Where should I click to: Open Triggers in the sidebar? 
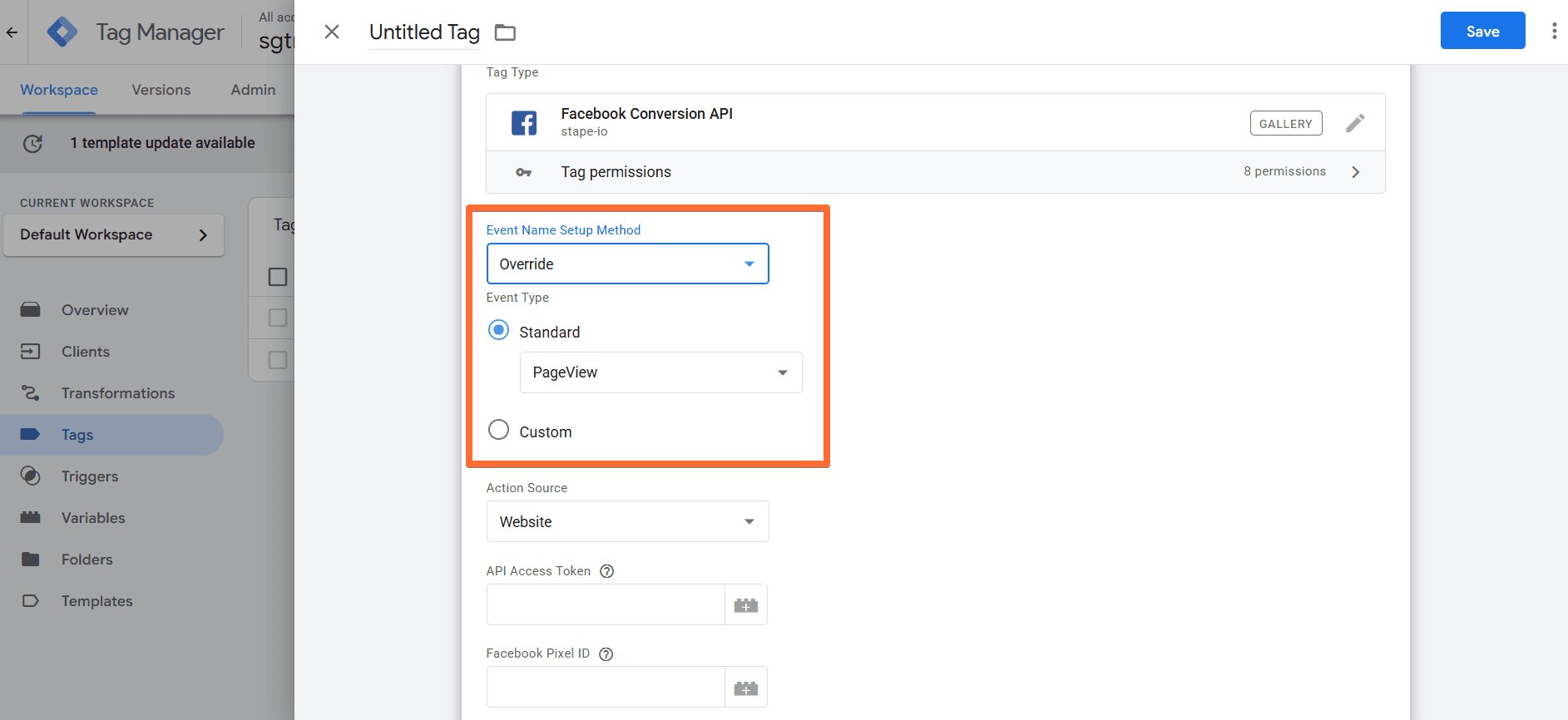[90, 476]
